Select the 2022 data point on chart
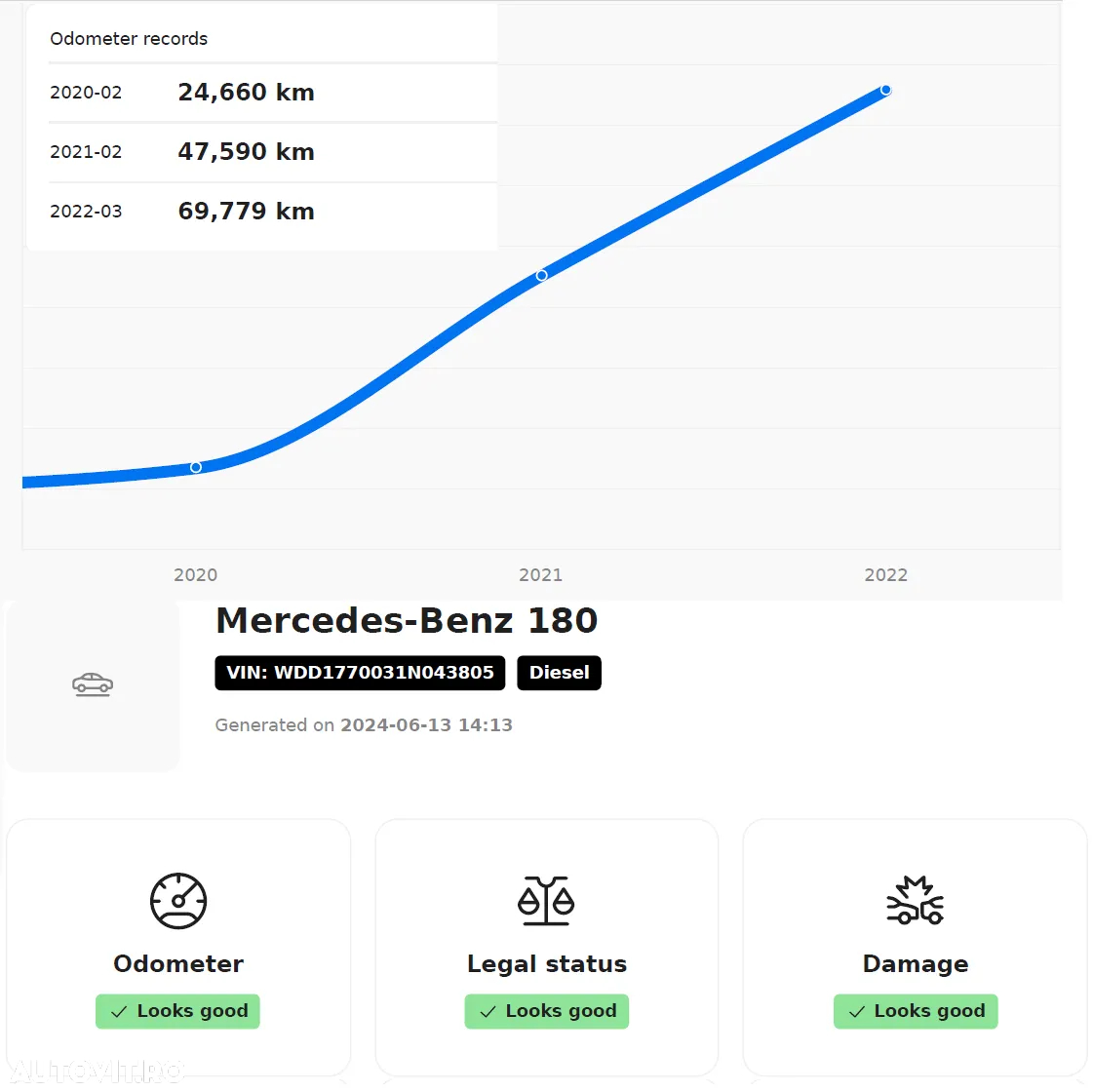This screenshot has width=1093, height=1092. pyautogui.click(x=886, y=90)
